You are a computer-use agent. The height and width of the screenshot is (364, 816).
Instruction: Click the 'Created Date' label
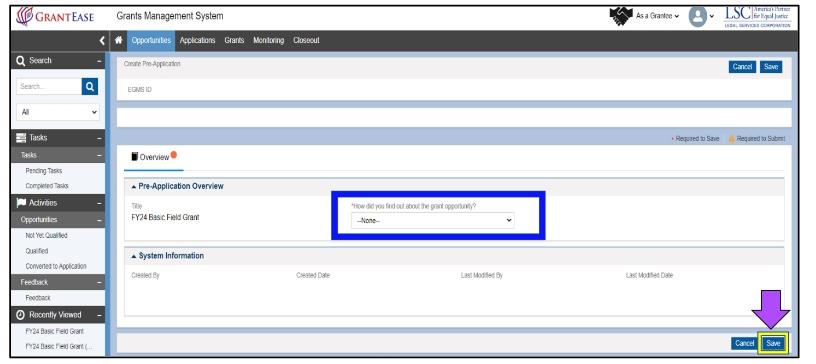point(313,275)
